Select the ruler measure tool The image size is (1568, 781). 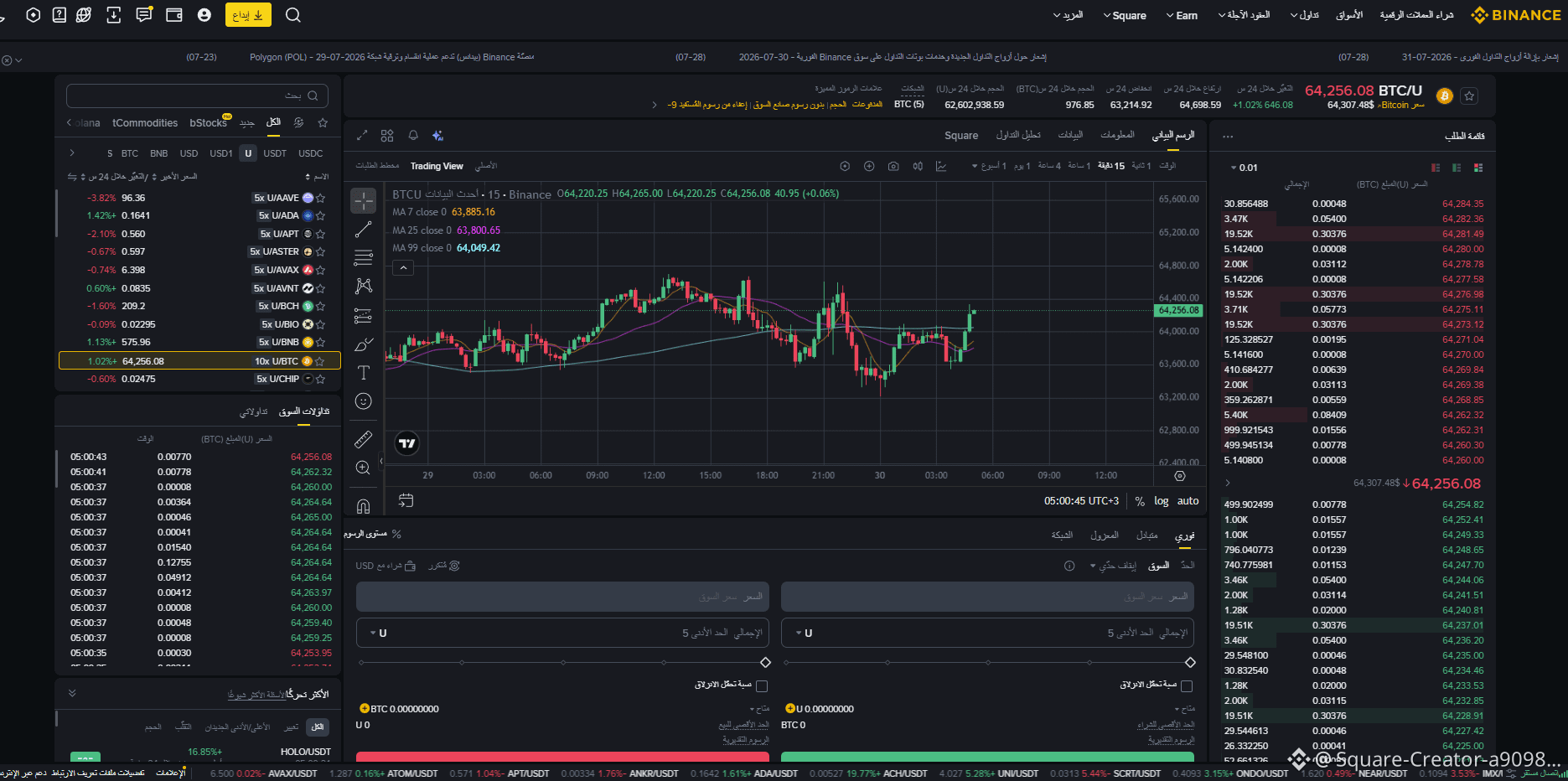(x=363, y=439)
